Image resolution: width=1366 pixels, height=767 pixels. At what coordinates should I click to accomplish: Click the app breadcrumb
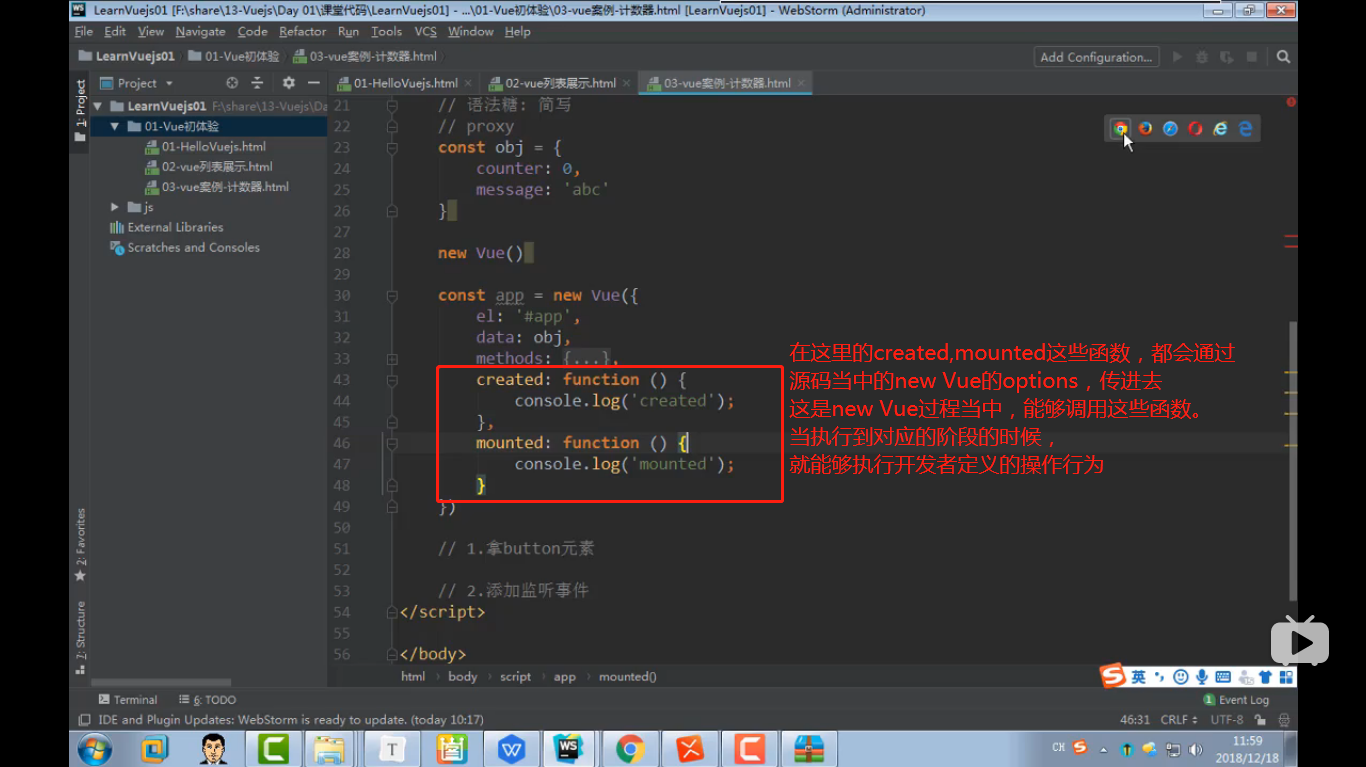[x=565, y=677]
